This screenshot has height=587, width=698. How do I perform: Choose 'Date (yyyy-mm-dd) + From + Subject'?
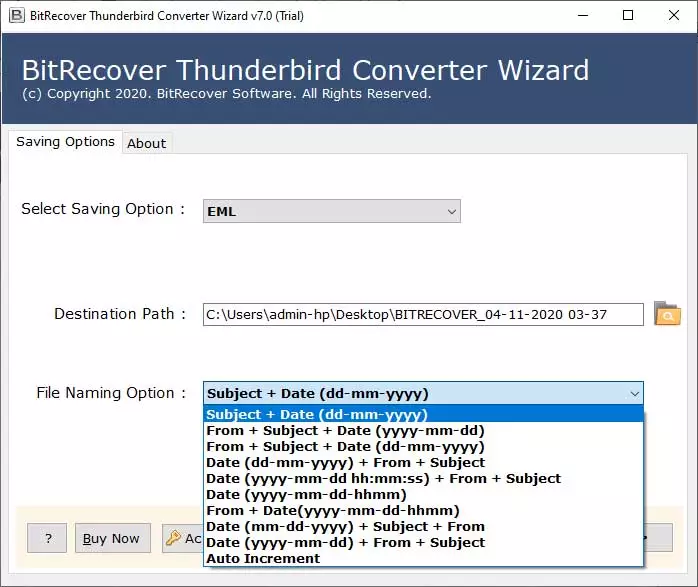click(345, 543)
